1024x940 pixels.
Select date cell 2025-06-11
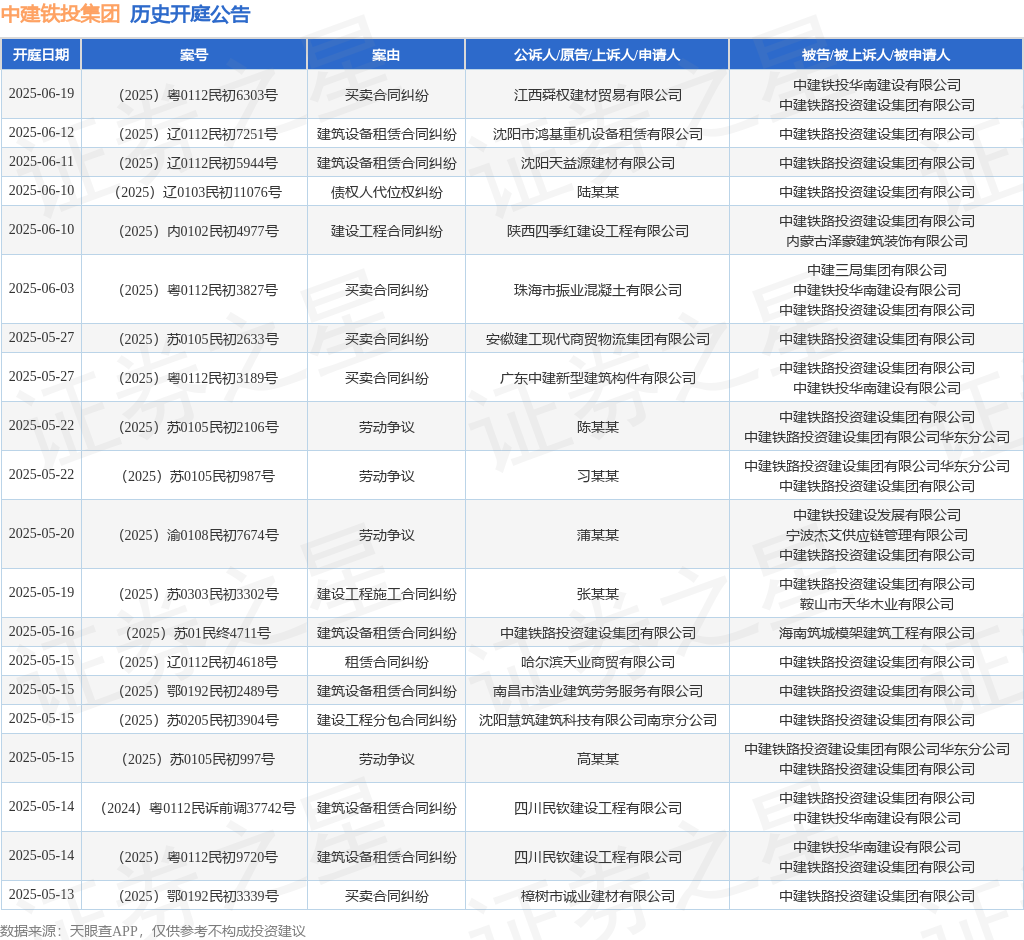[x=41, y=161]
